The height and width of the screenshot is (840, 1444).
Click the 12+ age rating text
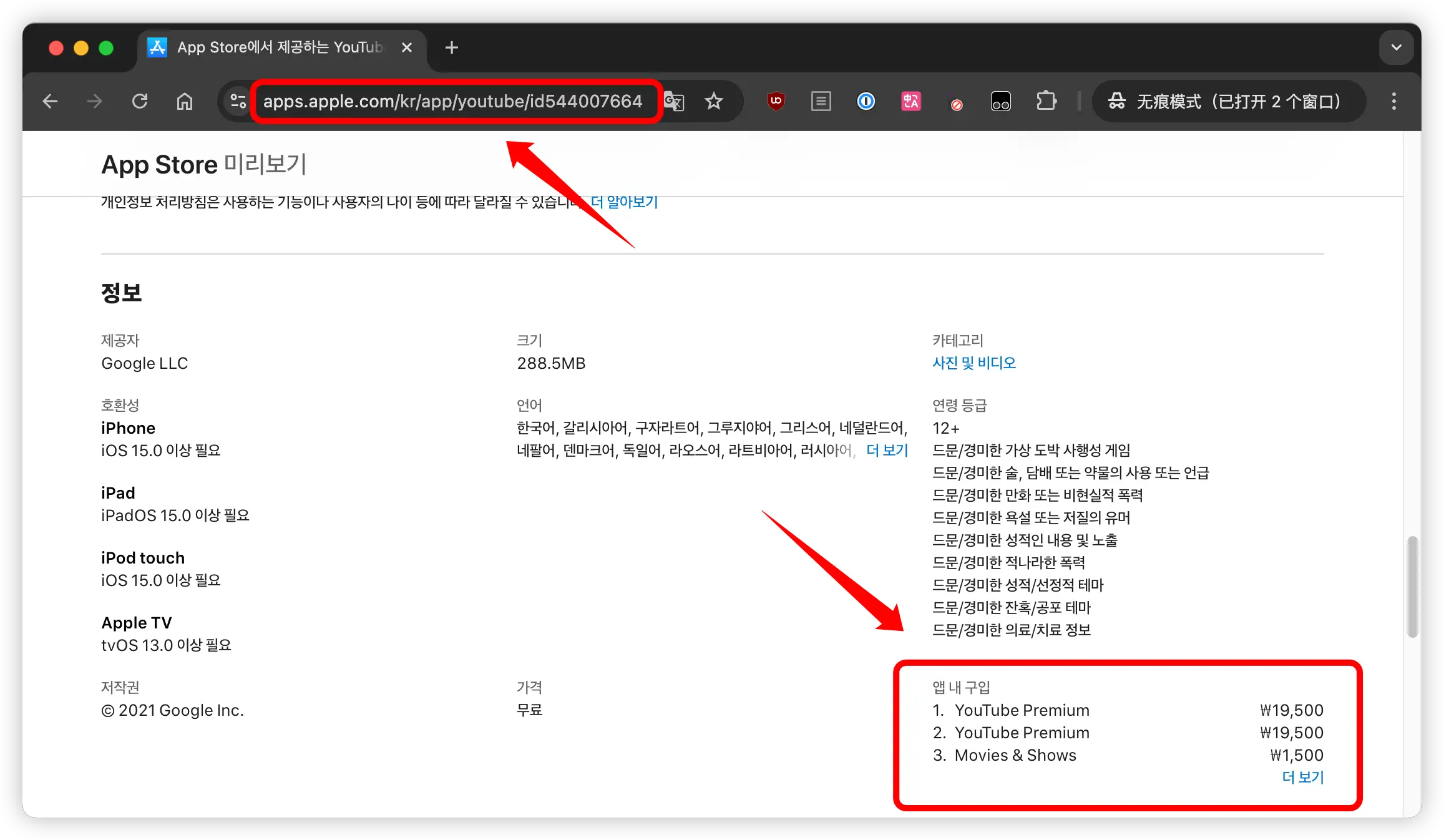coord(946,428)
